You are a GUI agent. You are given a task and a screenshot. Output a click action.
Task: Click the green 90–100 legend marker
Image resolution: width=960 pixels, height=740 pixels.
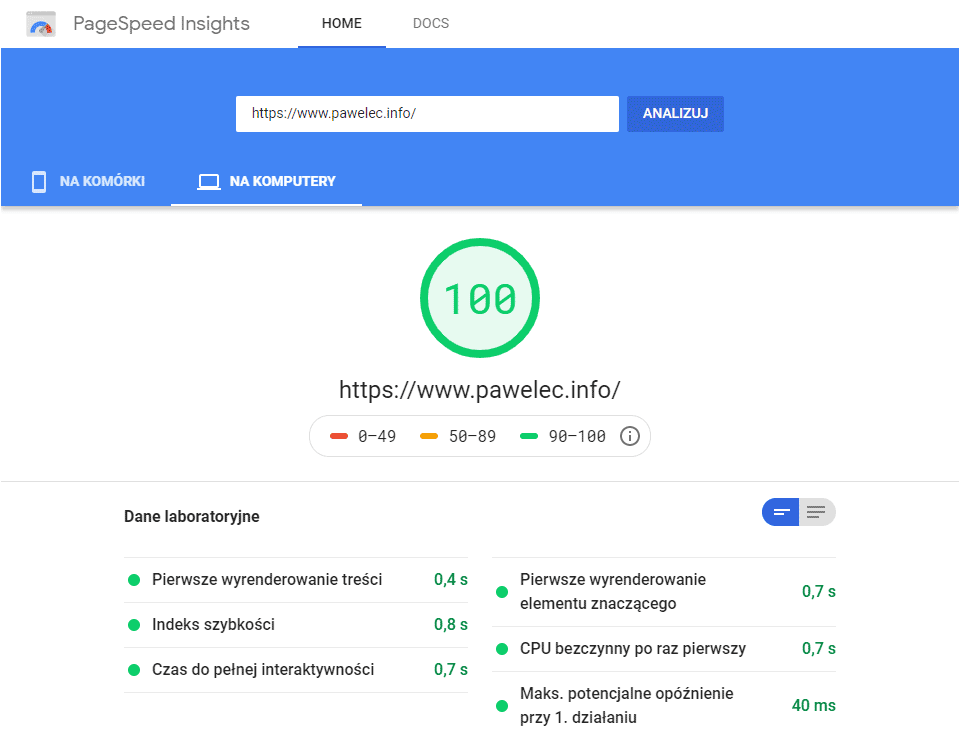(528, 436)
